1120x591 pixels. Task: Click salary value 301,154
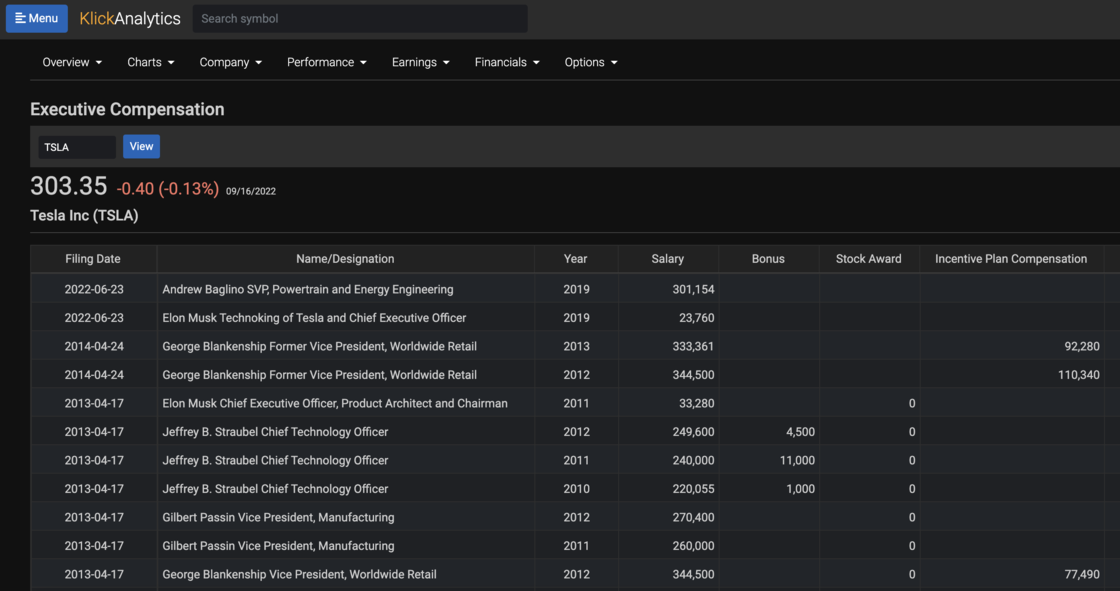click(x=693, y=289)
